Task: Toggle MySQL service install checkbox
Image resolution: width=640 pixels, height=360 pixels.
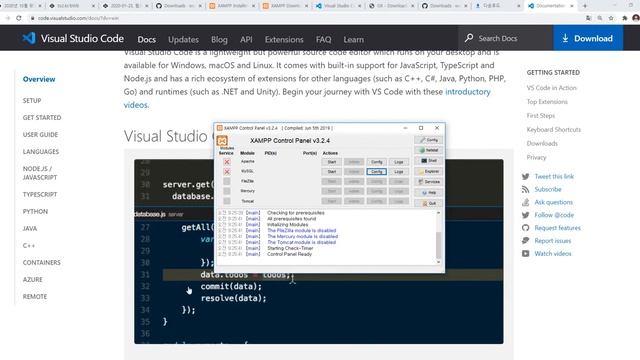Action: coord(227,172)
